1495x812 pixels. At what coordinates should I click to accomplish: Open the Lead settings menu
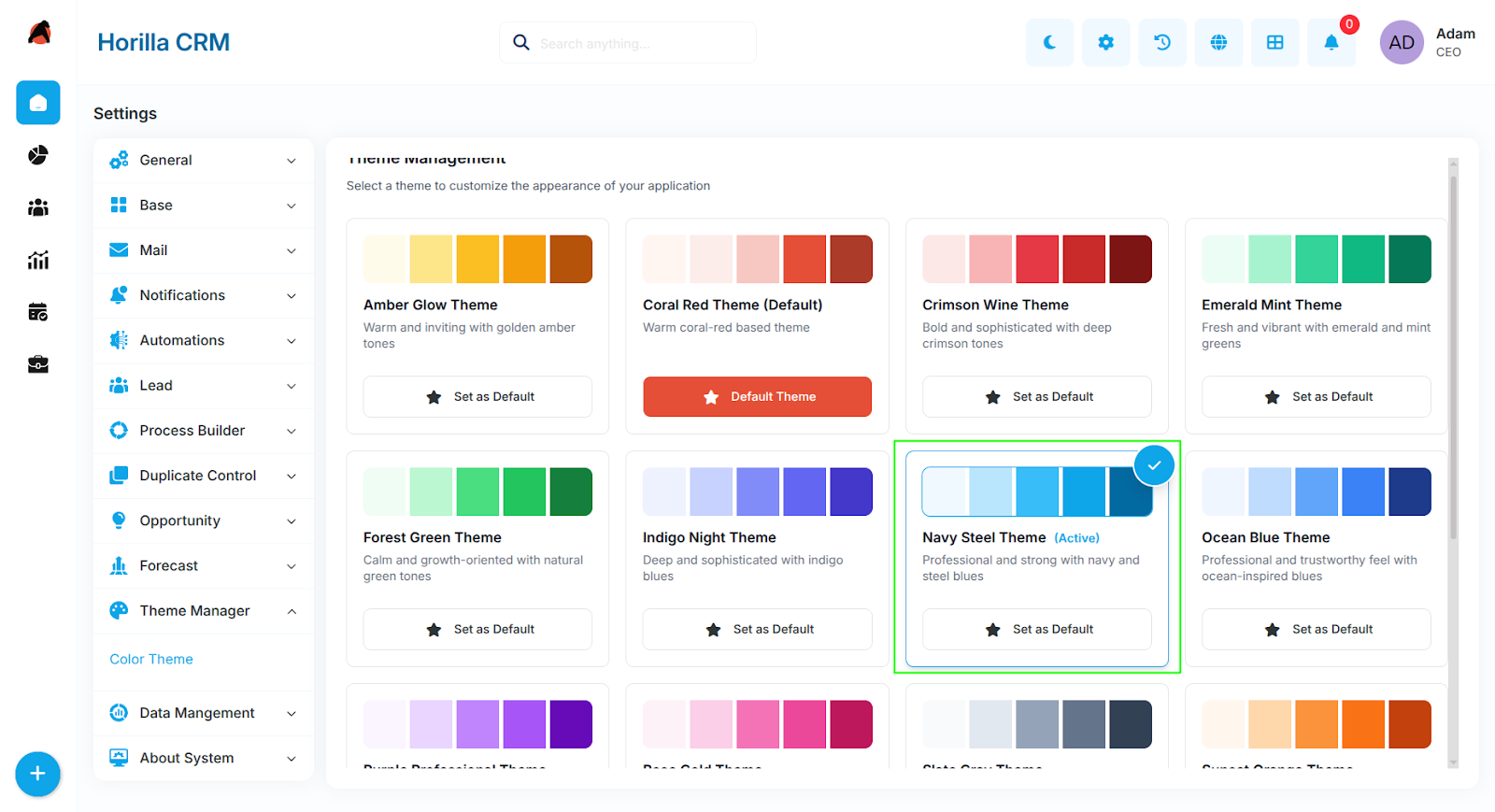[204, 386]
